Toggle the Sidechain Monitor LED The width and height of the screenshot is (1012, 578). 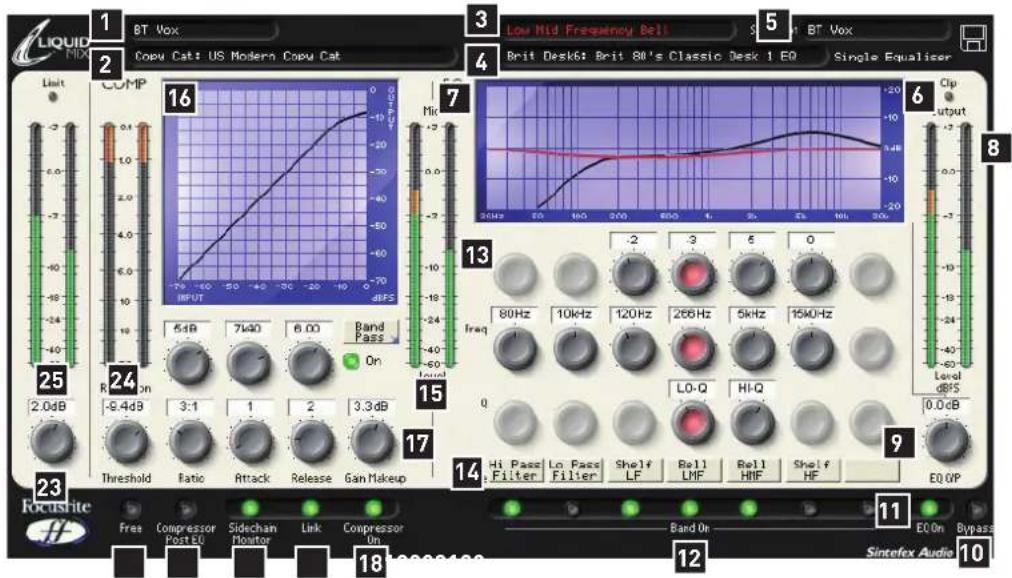pyautogui.click(x=250, y=508)
